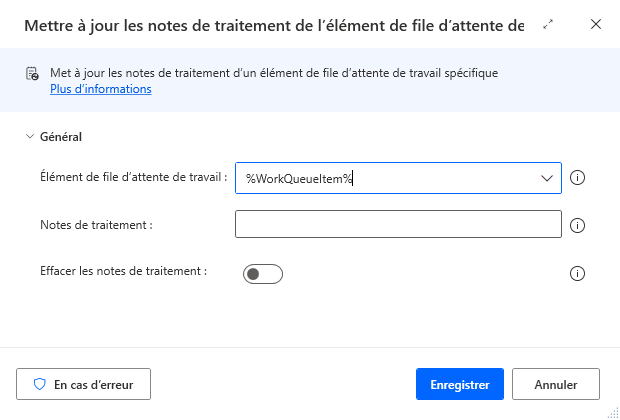Click the shield icon on En cas d'erreur
620x420 pixels.
pos(40,384)
